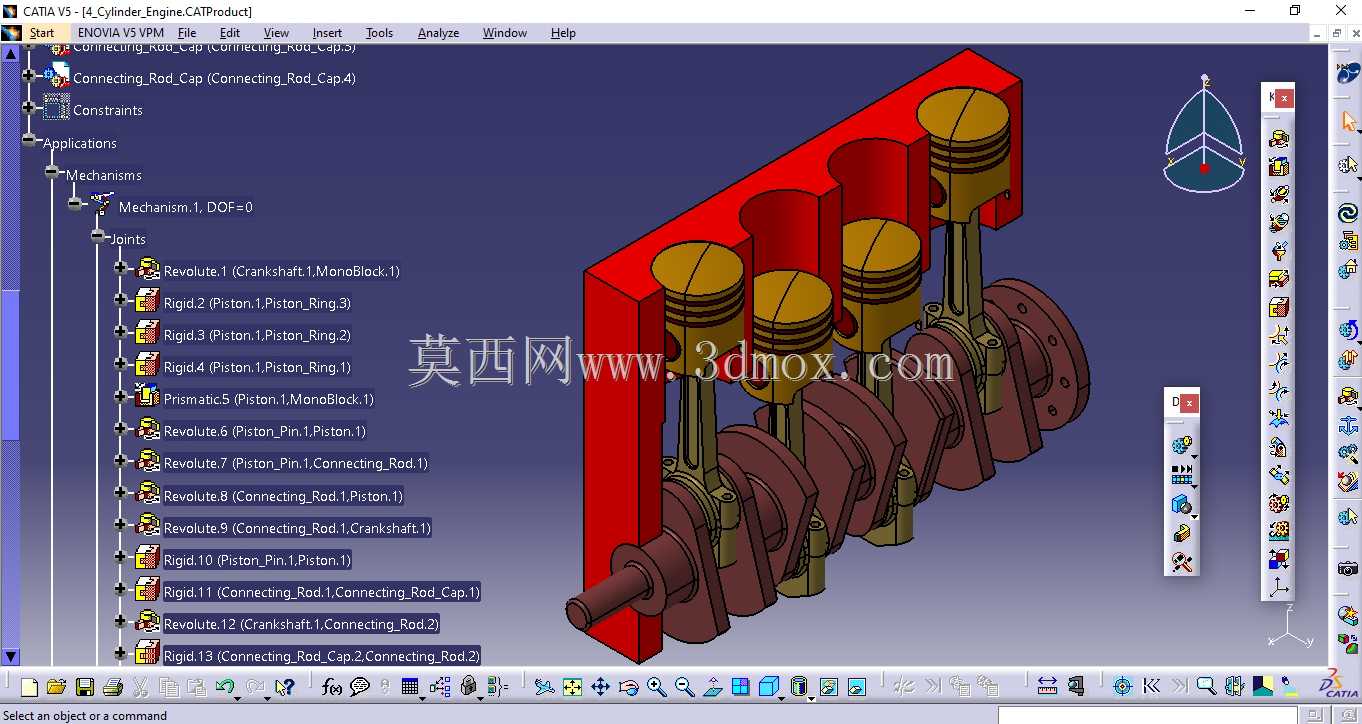Click the Fit All In icon
The image size is (1362, 724).
[x=572, y=687]
